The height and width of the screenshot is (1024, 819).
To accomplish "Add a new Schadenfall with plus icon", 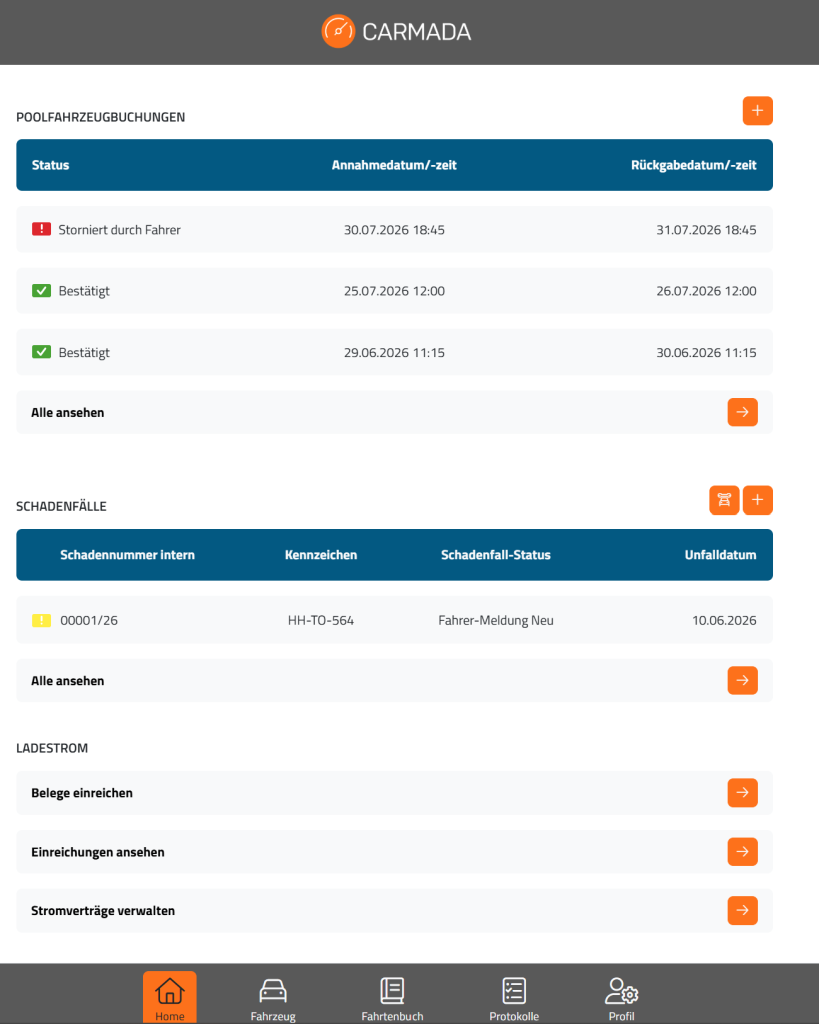I will [758, 500].
